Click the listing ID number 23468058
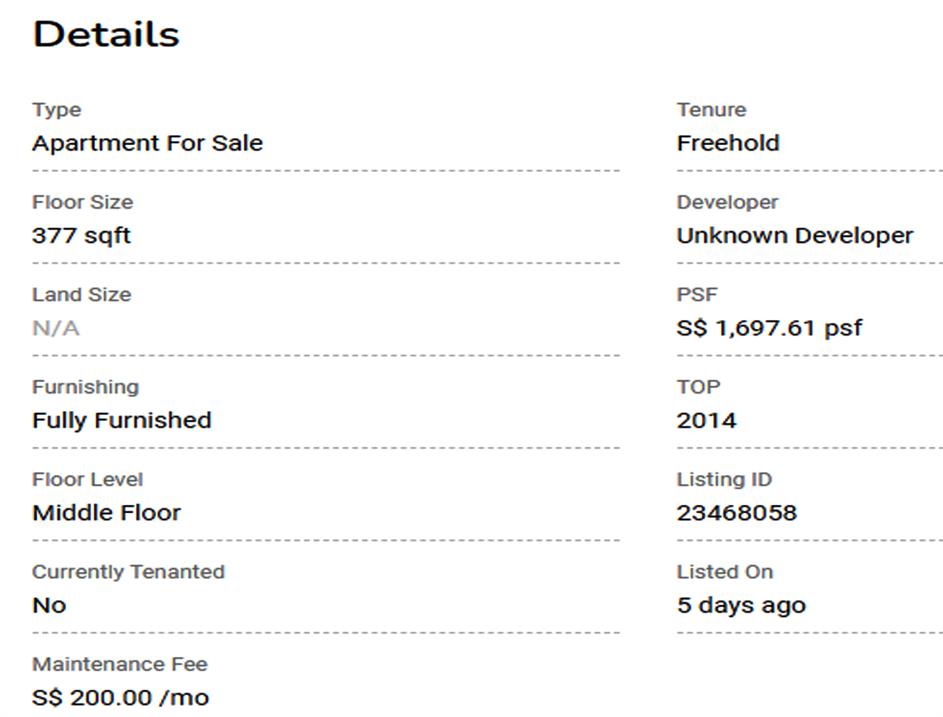Image resolution: width=943 pixels, height=717 pixels. pos(736,513)
